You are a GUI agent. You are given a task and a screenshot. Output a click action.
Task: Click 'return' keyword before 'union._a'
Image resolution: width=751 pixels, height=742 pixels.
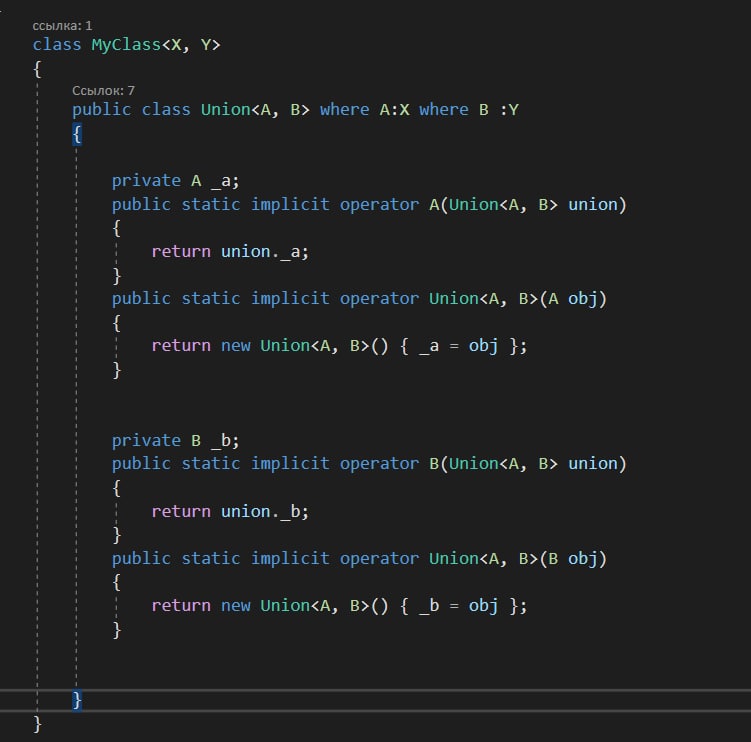tap(181, 251)
